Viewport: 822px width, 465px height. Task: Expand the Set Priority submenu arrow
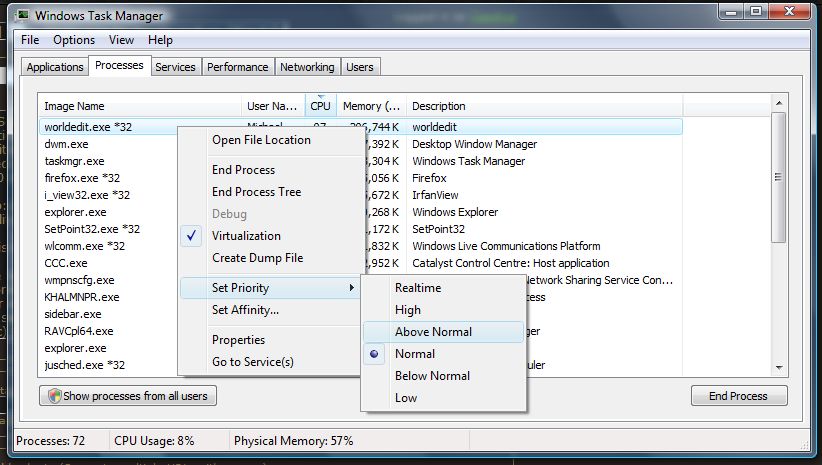coord(352,288)
